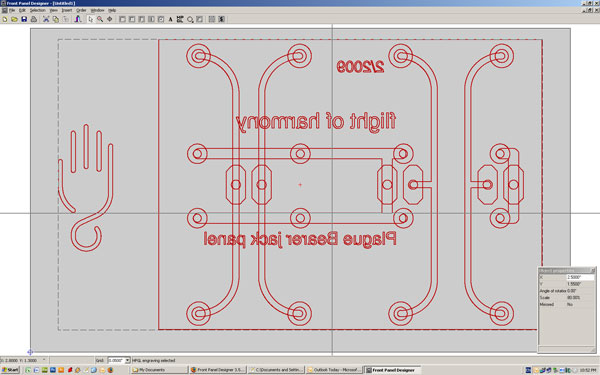Click the Open folder toolbar icon

pyautogui.click(x=14, y=19)
